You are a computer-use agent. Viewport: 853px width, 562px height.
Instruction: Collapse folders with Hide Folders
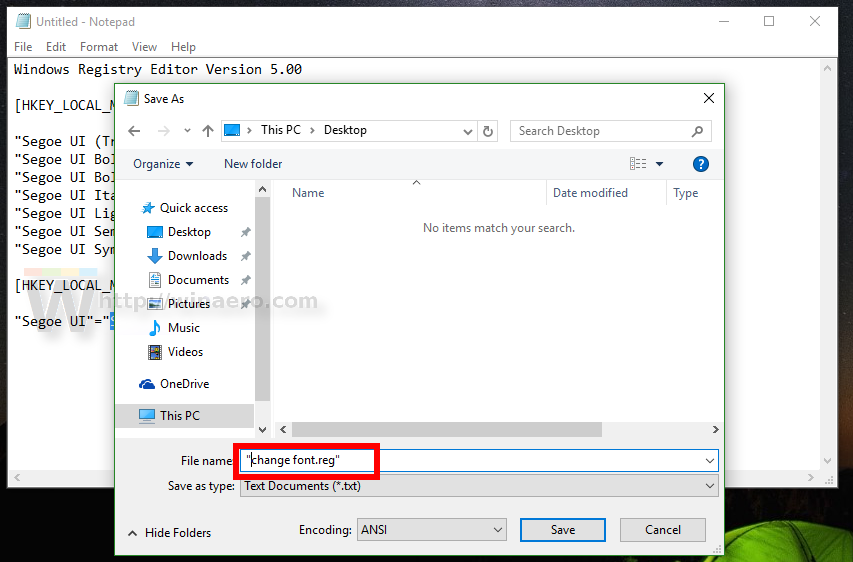[x=170, y=533]
